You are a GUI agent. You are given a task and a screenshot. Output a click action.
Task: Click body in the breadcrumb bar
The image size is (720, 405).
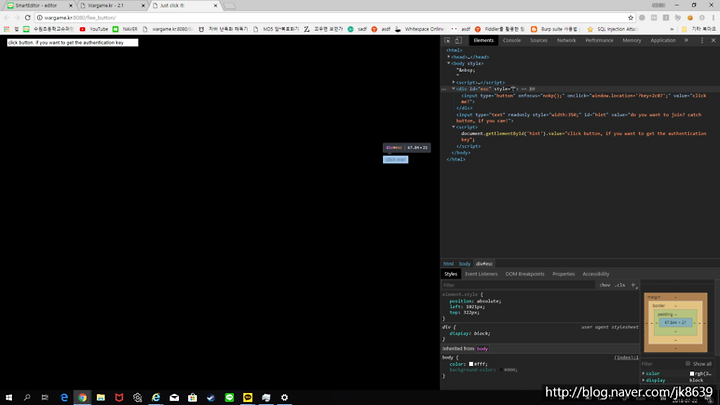tap(465, 264)
